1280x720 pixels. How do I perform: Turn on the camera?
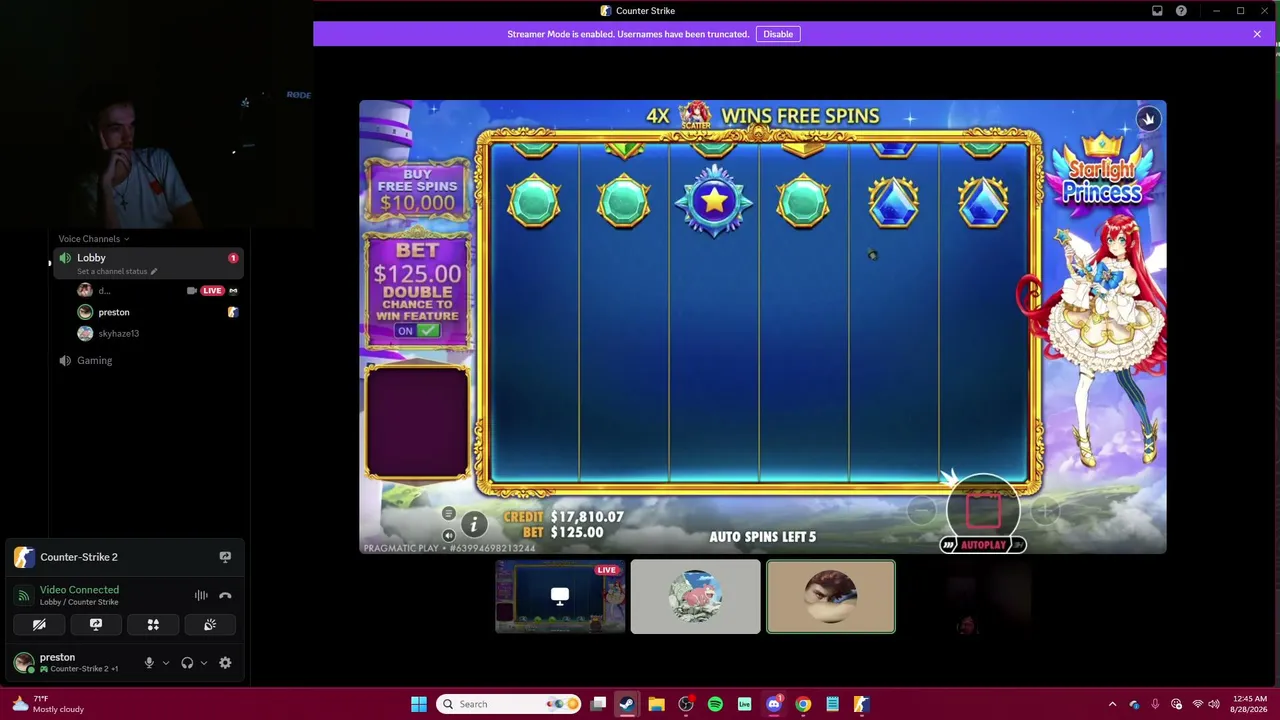coord(39,625)
